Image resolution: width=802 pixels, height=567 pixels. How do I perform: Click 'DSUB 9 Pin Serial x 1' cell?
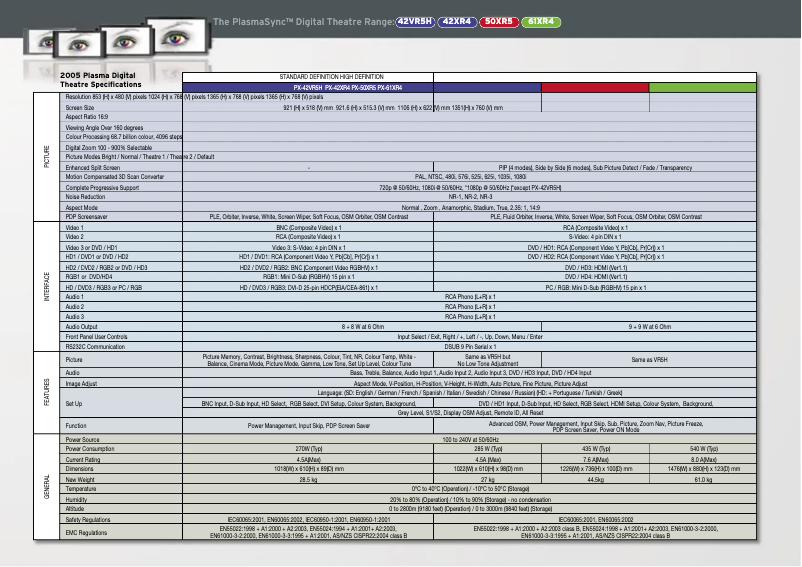pos(470,347)
